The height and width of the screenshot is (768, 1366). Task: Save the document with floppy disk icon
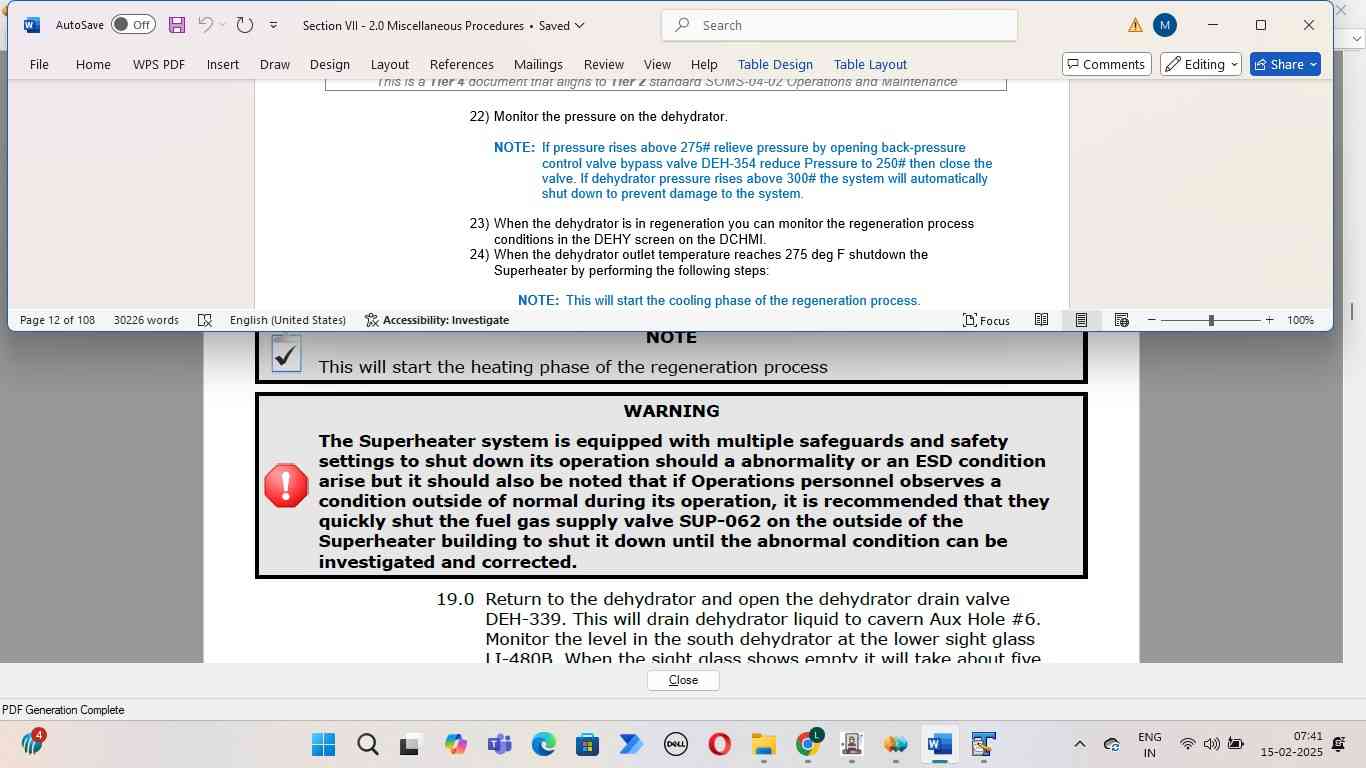[177, 25]
